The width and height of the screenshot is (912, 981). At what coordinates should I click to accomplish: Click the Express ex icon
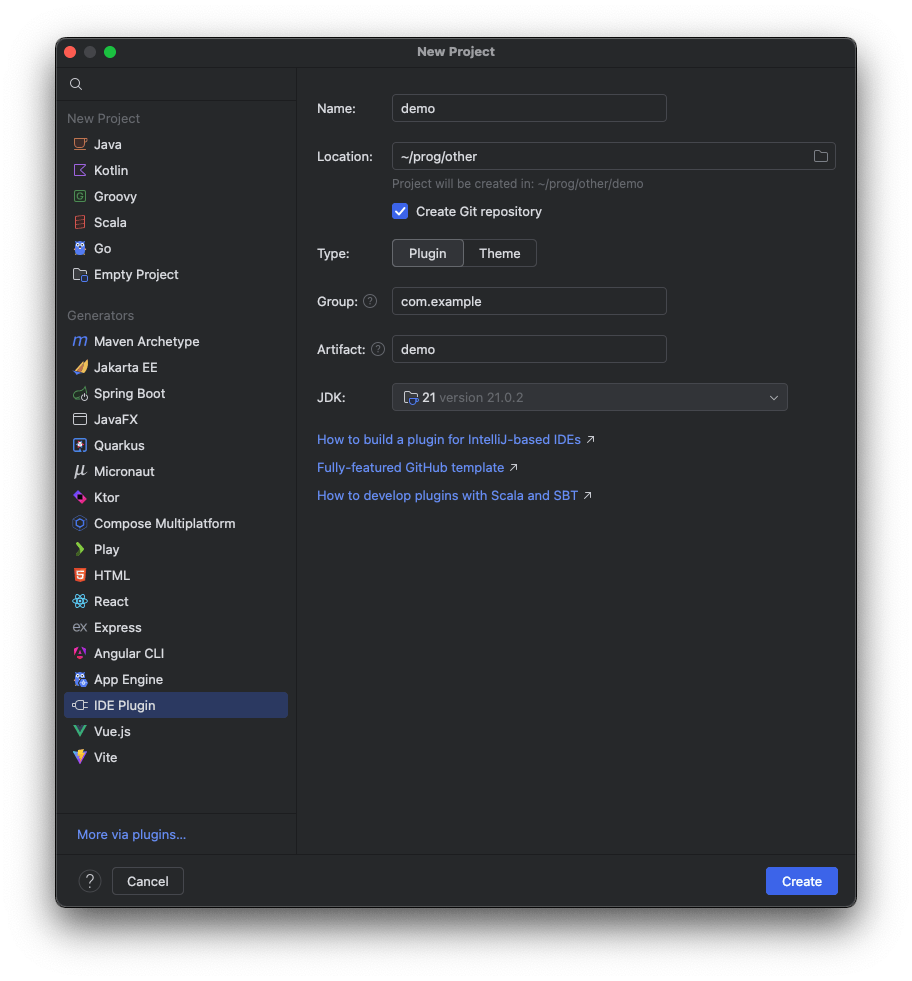click(80, 627)
